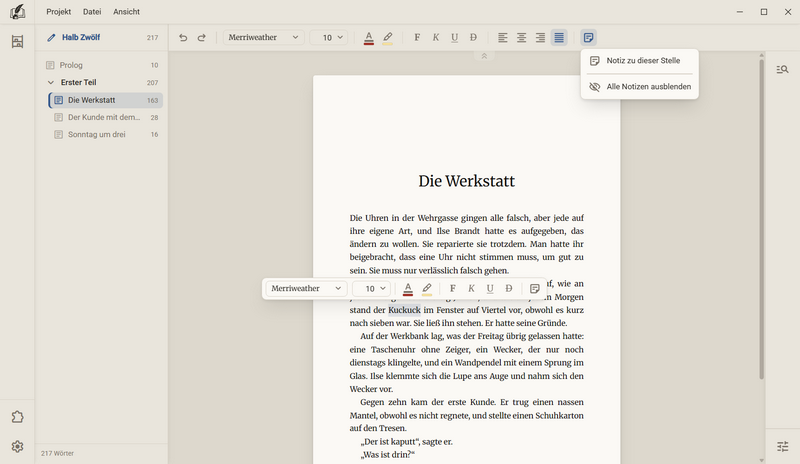Click the Prolog document icon

tap(50, 65)
